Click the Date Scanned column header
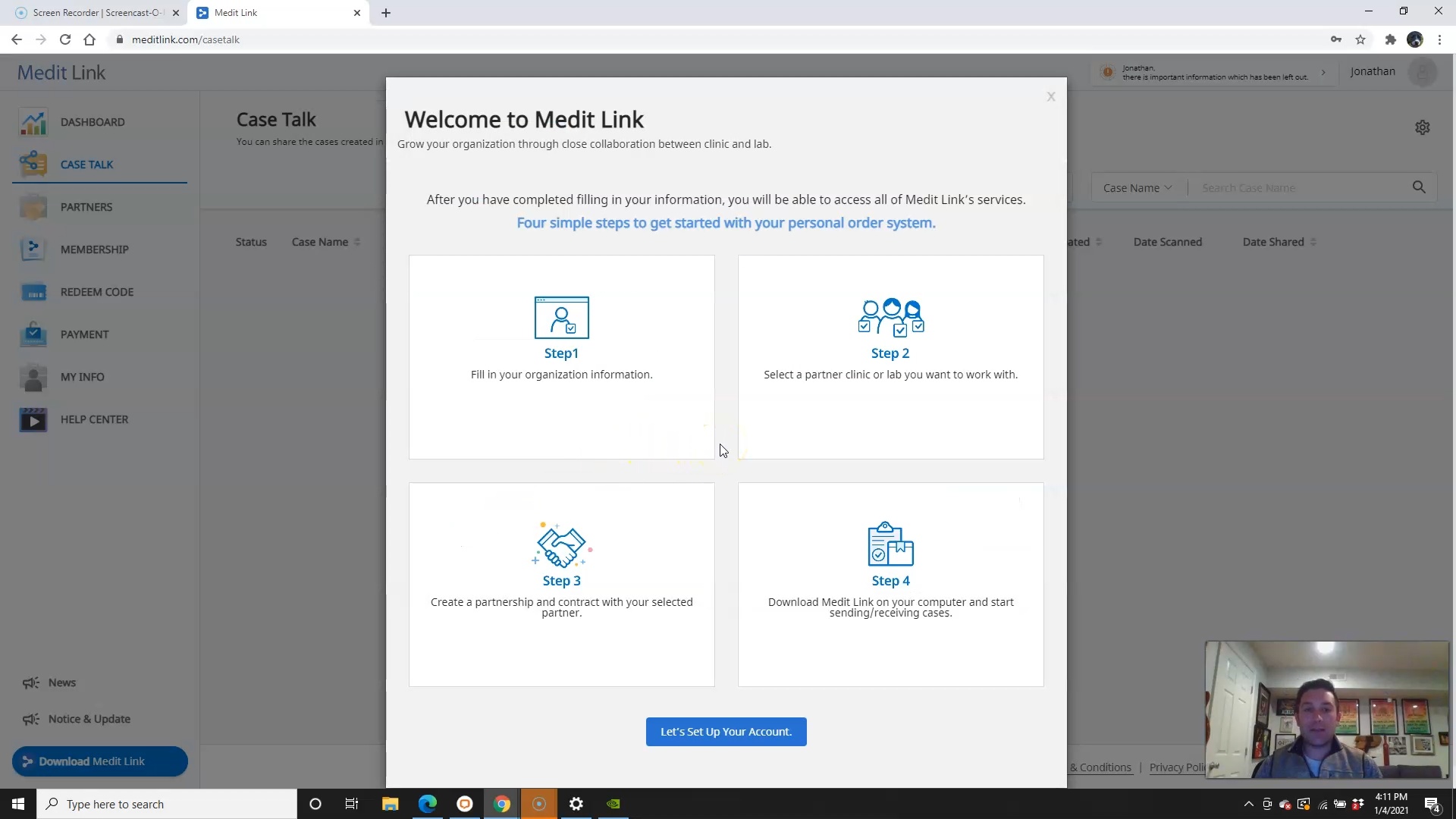Viewport: 1456px width, 819px height. (x=1168, y=242)
